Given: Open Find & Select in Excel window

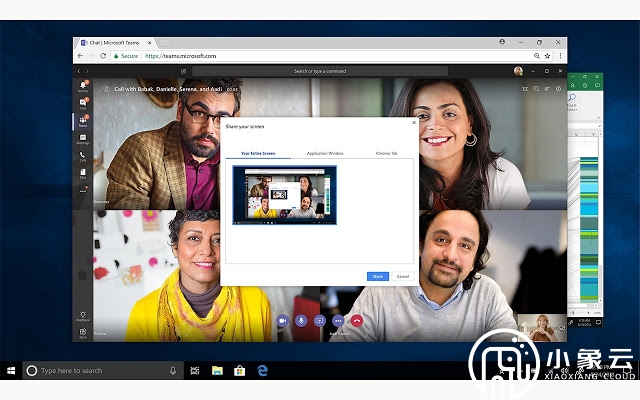Looking at the screenshot, I should tap(572, 102).
